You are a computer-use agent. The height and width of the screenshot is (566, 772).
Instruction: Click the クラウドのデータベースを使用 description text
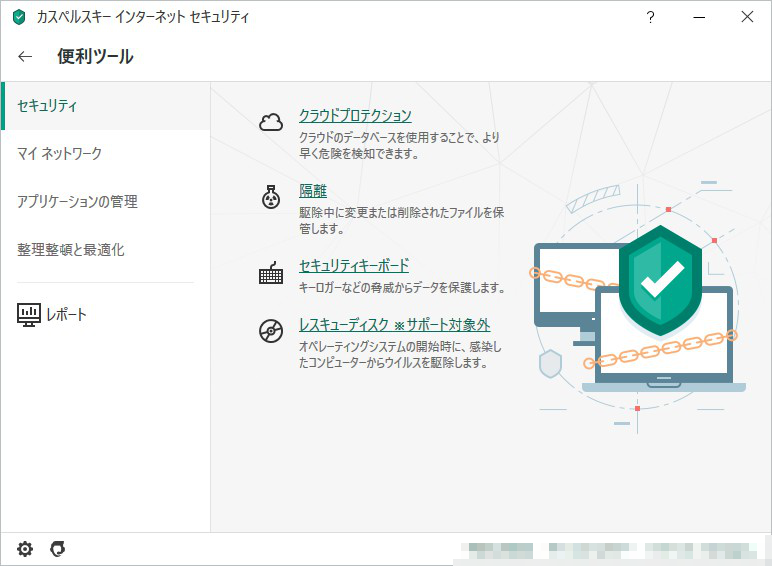399,145
